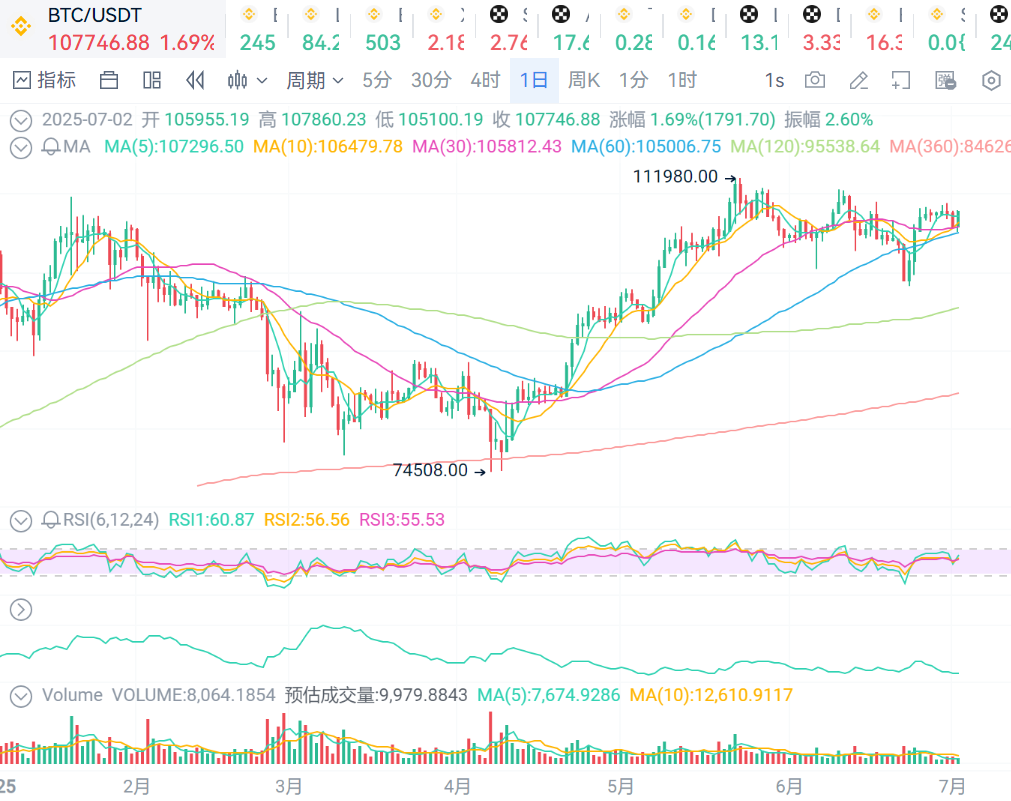Select the ticker showing 2.76
1011x801 pixels.
[x=508, y=28]
